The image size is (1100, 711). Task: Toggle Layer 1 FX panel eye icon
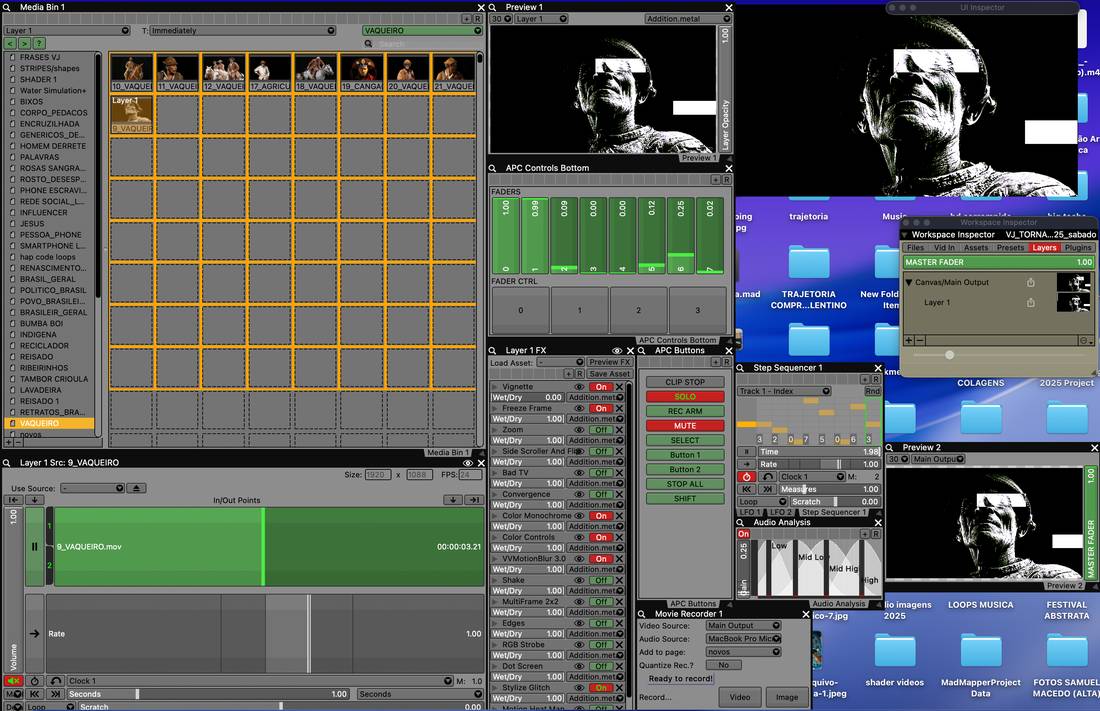(x=617, y=350)
